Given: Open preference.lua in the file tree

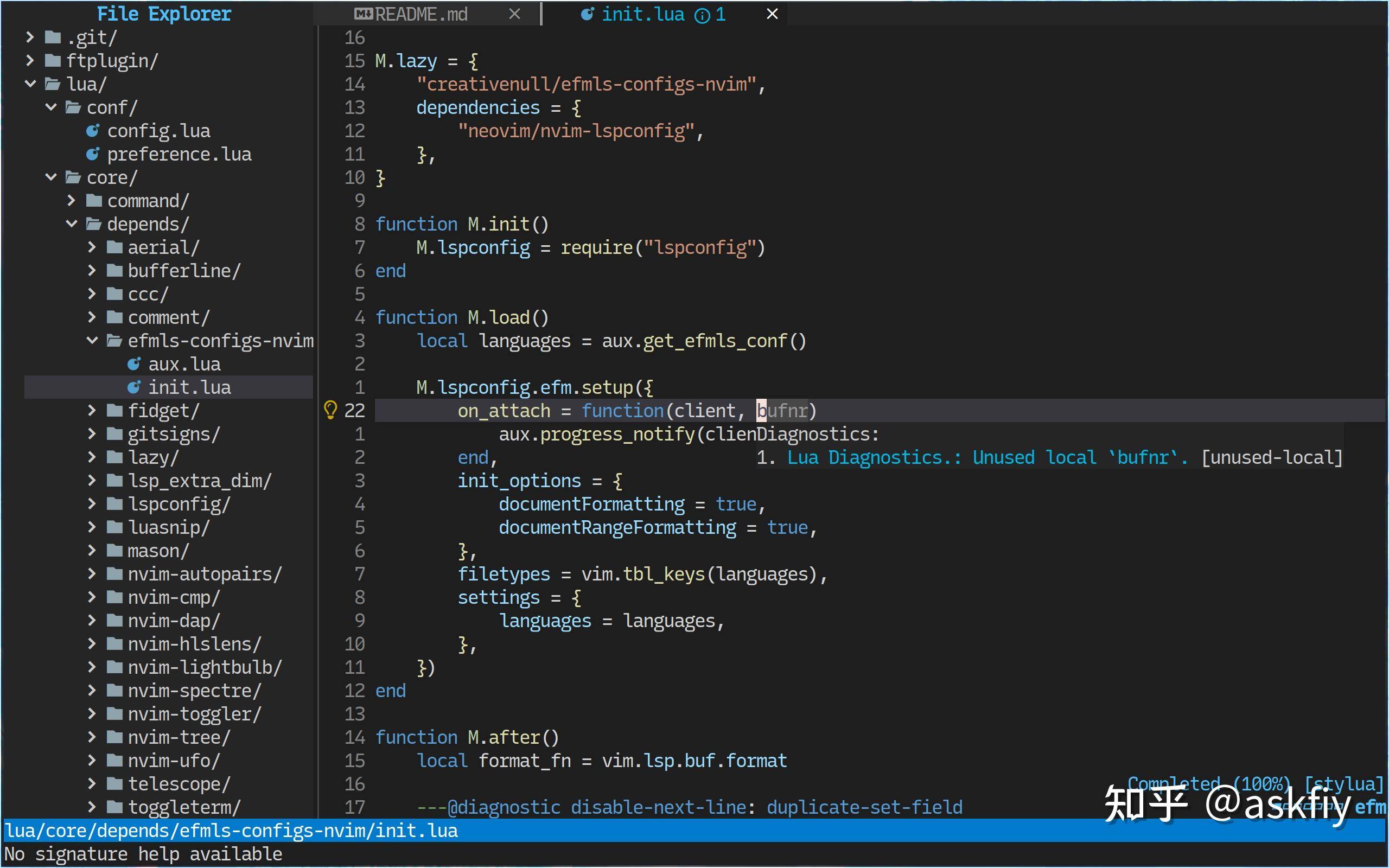Looking at the screenshot, I should [179, 155].
